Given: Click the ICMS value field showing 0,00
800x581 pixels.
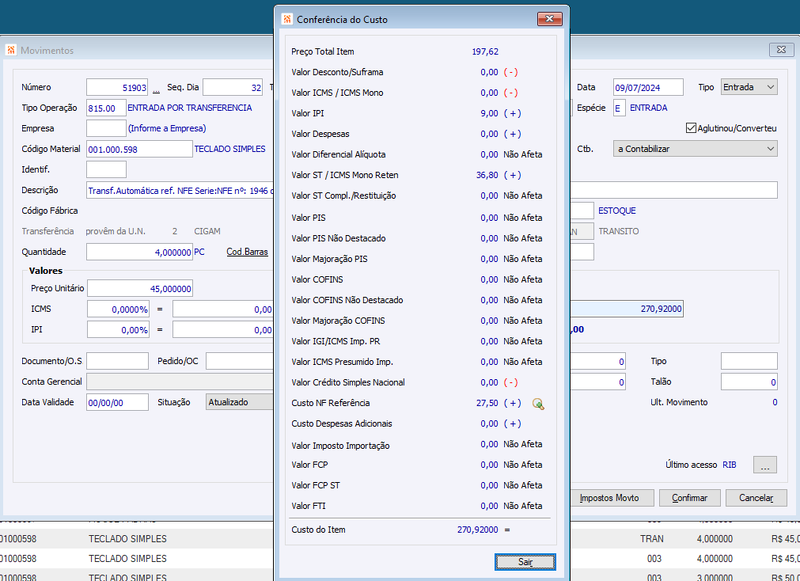Looking at the screenshot, I should (x=223, y=309).
